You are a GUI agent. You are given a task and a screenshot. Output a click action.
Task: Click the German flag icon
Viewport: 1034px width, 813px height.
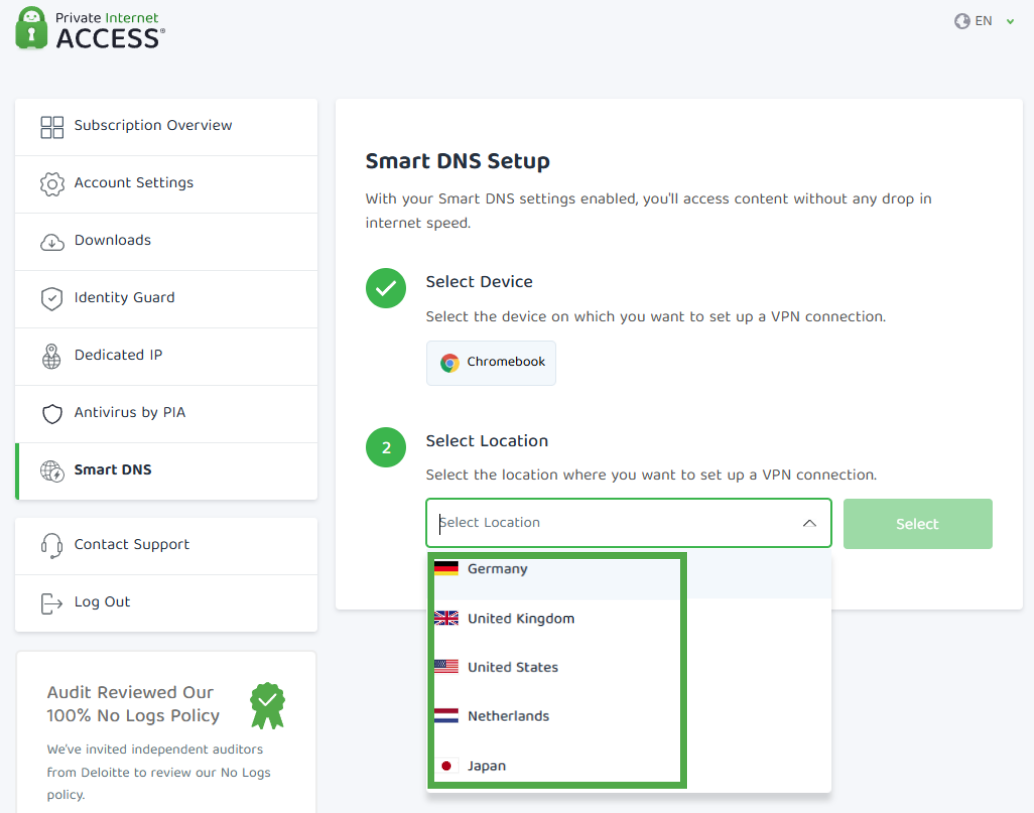446,568
